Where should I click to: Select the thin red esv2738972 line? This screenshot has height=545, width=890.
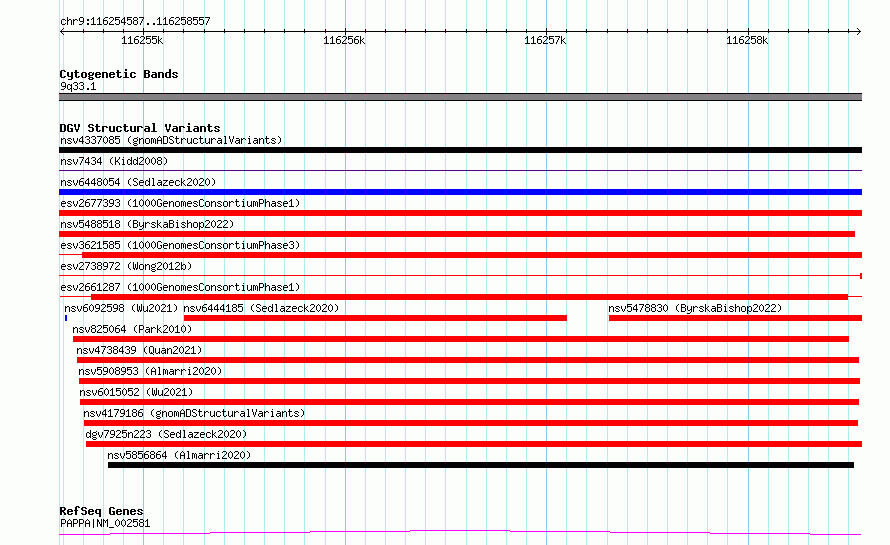[x=460, y=276]
